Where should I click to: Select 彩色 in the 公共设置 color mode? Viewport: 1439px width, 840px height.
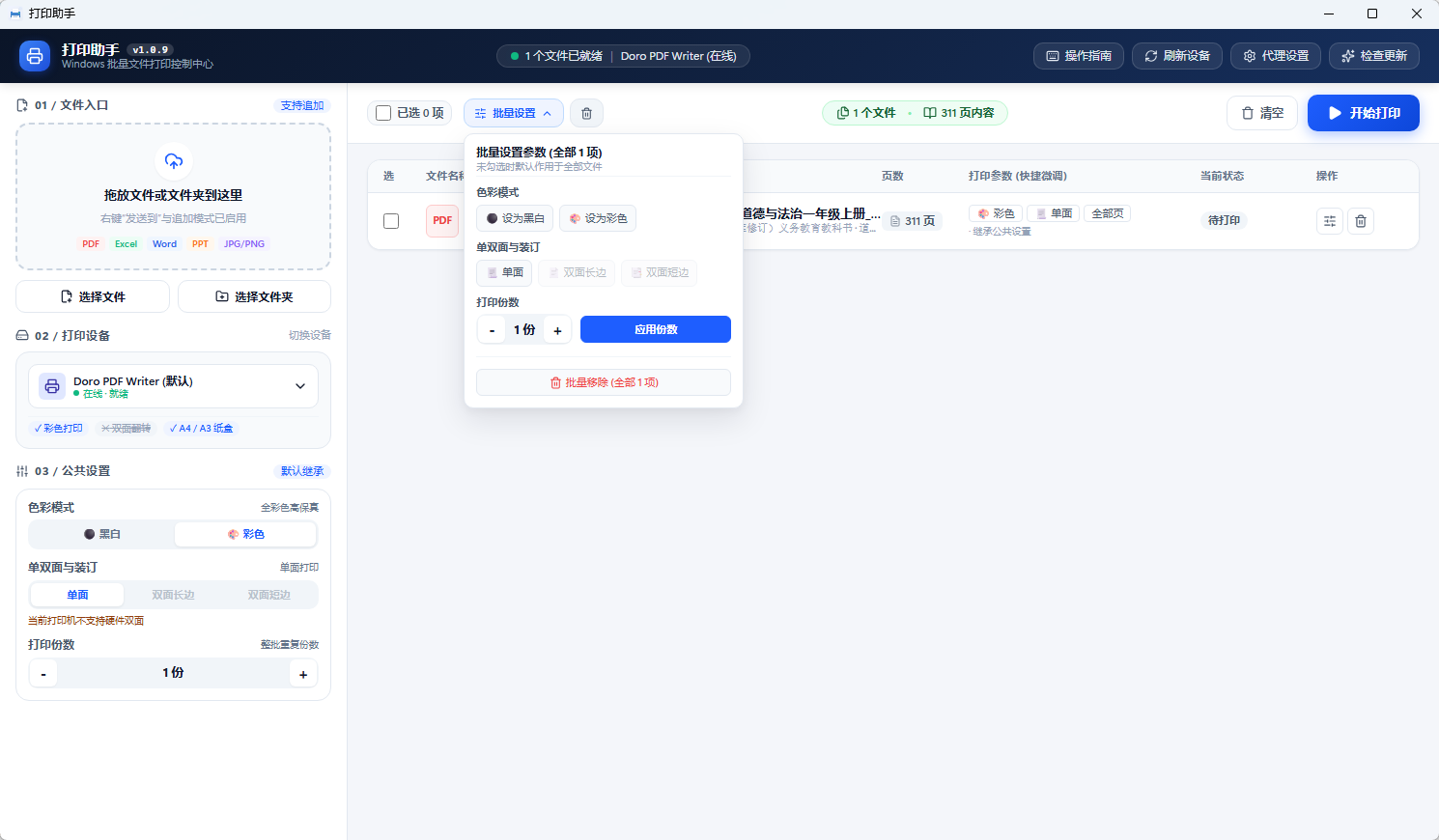(245, 534)
